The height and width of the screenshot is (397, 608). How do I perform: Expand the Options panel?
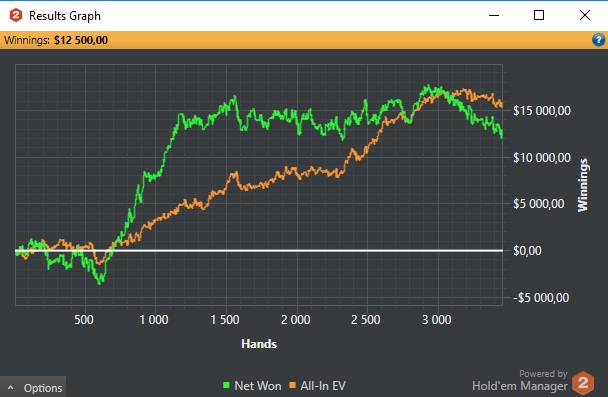(x=33, y=388)
